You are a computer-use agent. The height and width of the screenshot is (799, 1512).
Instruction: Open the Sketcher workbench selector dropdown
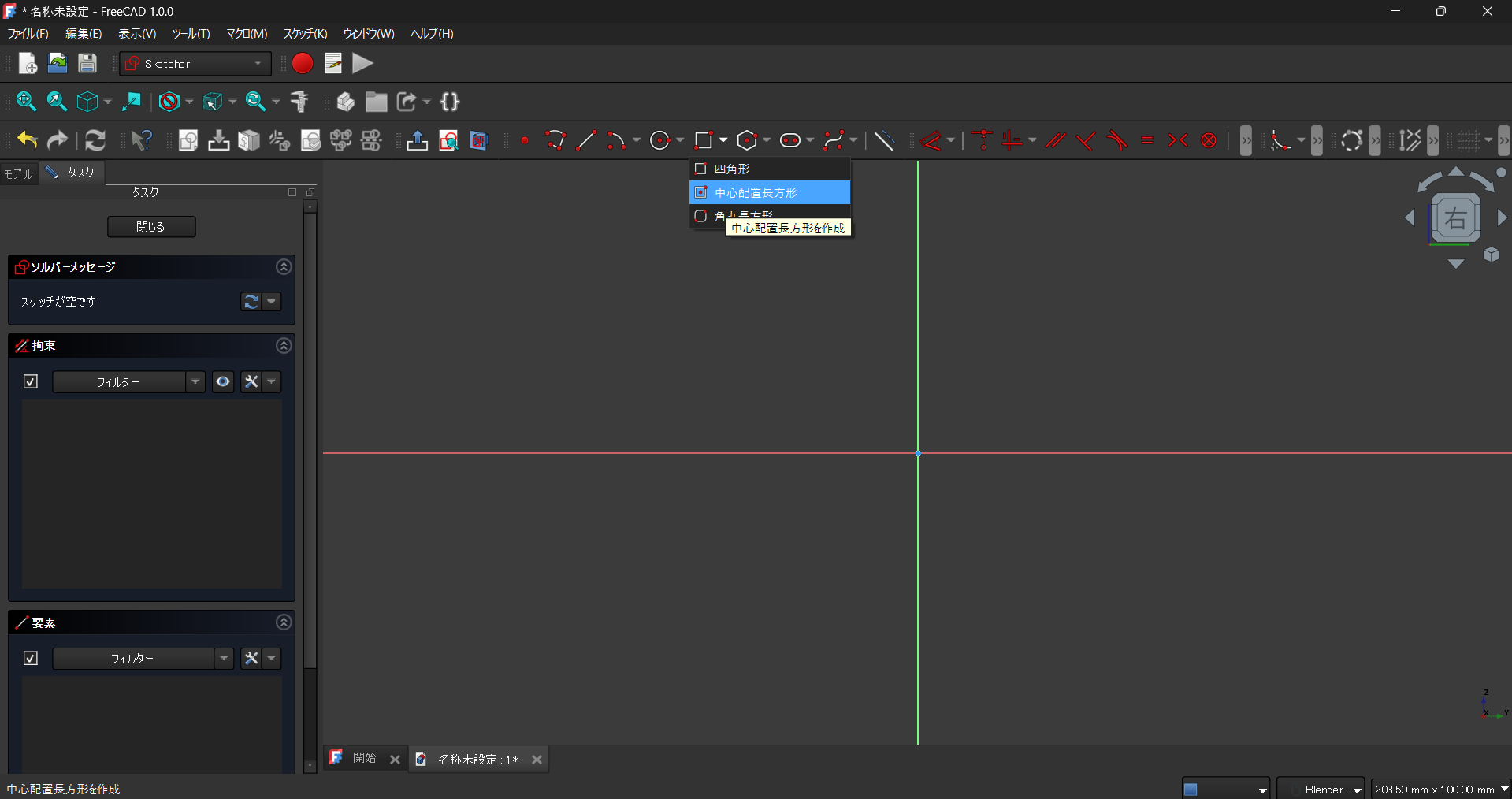195,64
